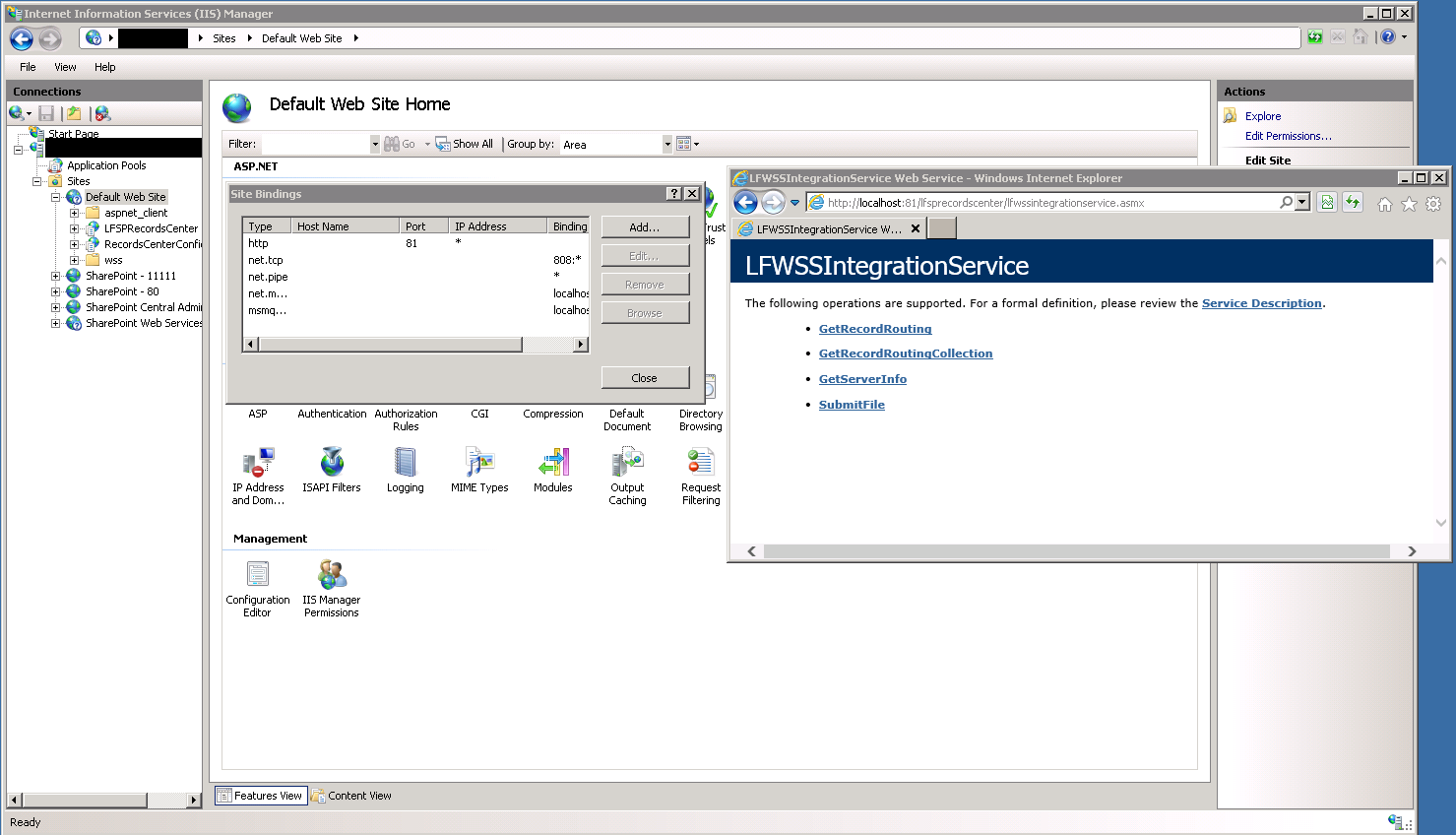Image resolution: width=1456 pixels, height=835 pixels.
Task: Open the GetRecordRouting operation link
Action: tap(875, 329)
